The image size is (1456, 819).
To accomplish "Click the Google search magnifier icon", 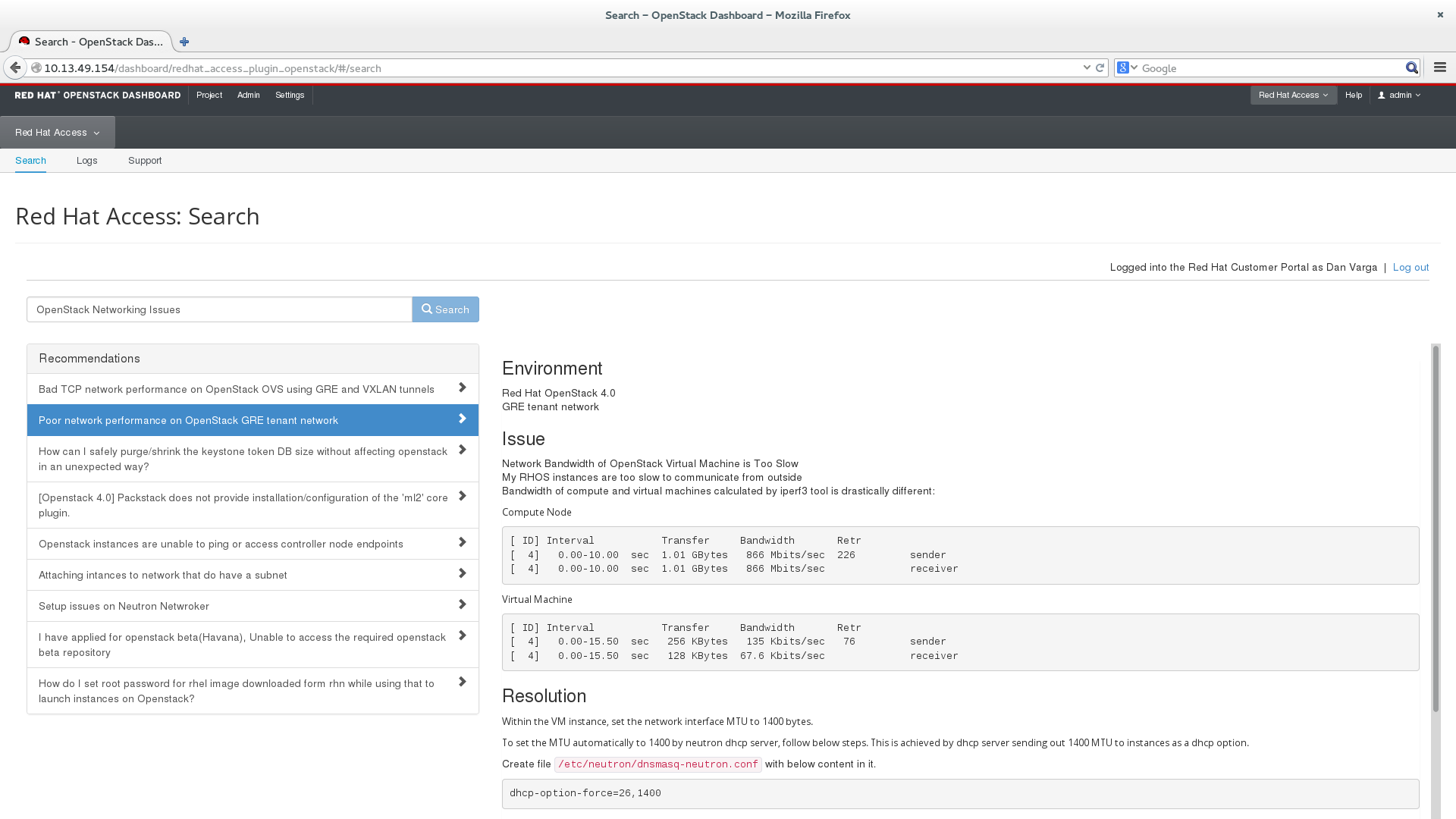I will [1411, 67].
